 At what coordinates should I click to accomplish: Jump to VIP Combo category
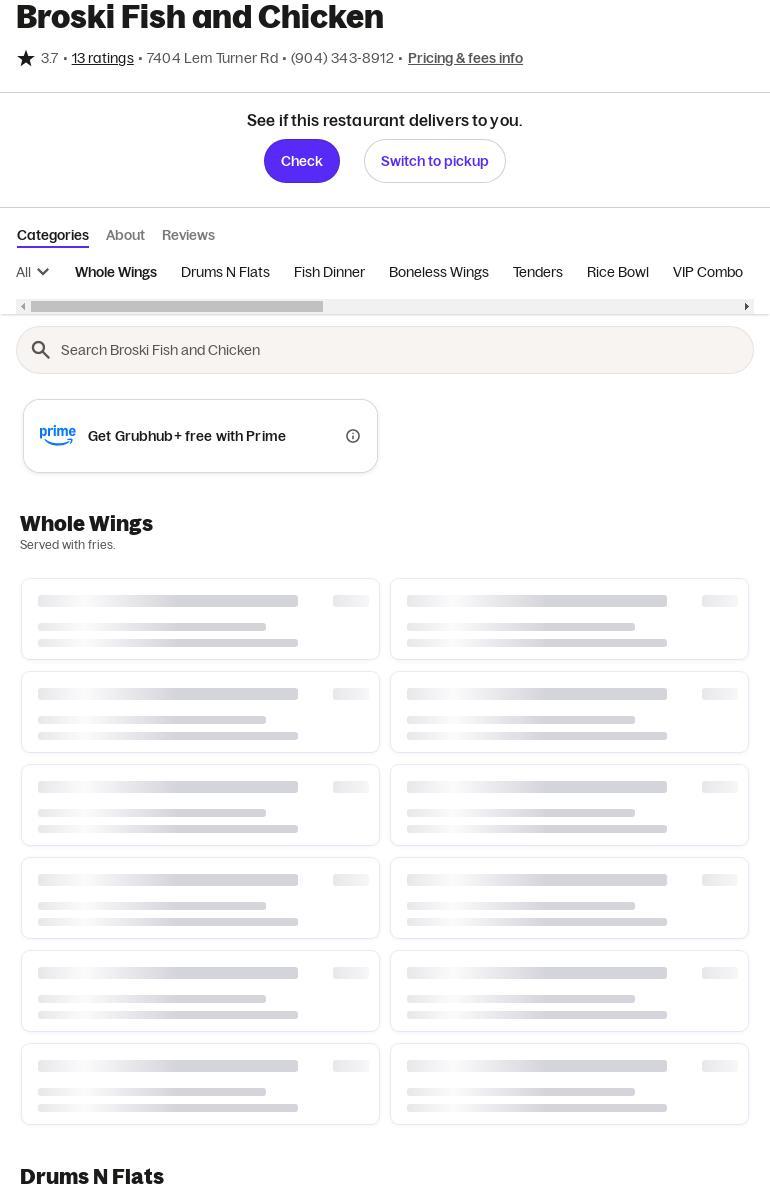[708, 272]
